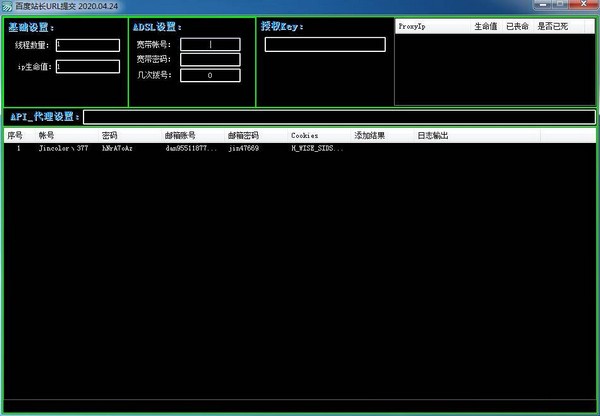Click the ip生命值 input field
The width and height of the screenshot is (600, 416).
click(x=87, y=67)
